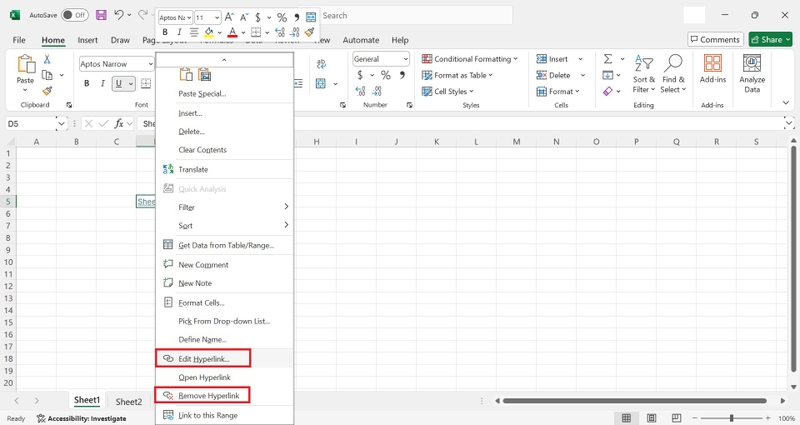The height and width of the screenshot is (425, 800).
Task: Click the Comma Style icon in Number group
Action: pos(402,75)
